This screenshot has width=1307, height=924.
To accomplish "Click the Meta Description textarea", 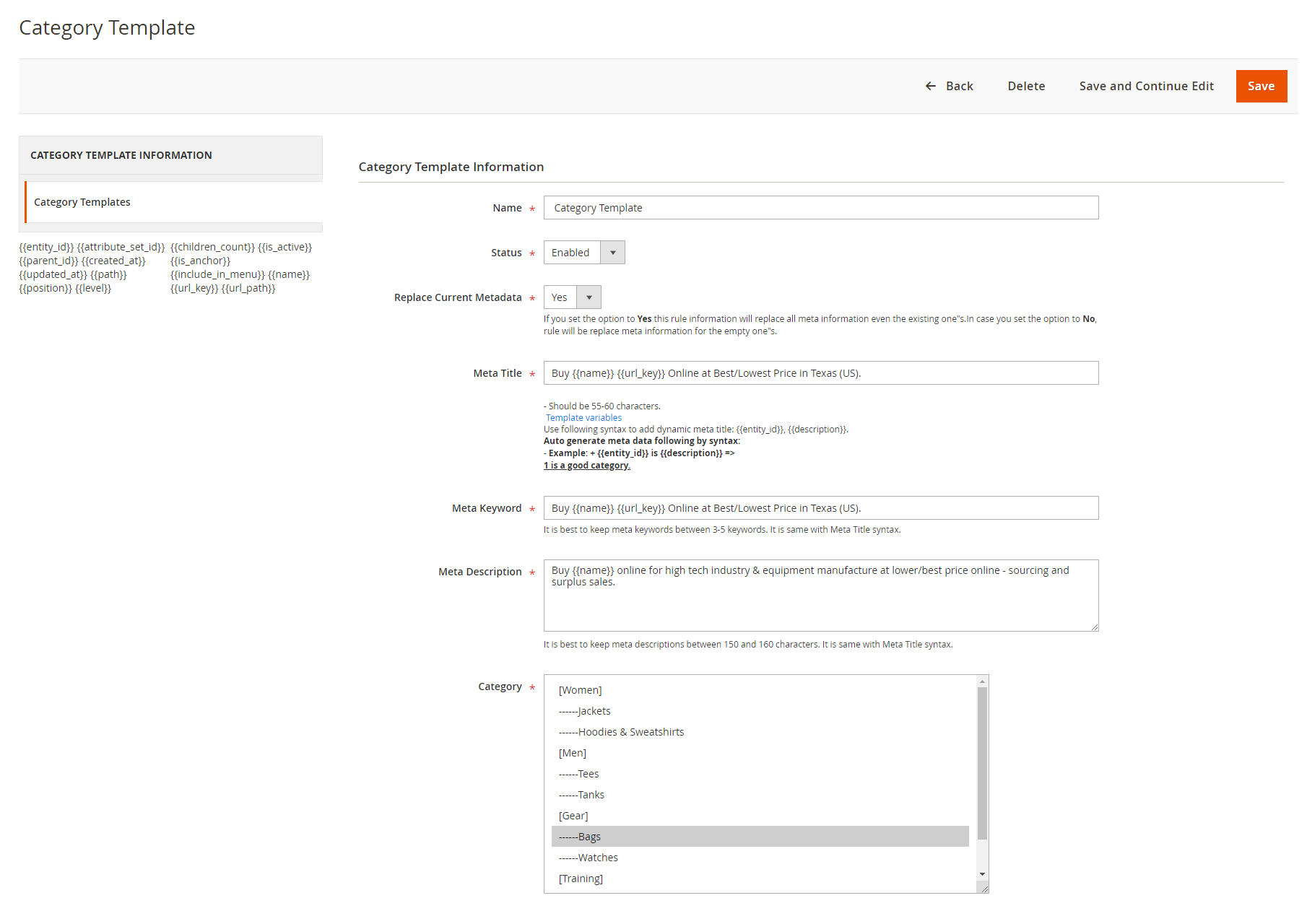I will [x=820, y=596].
